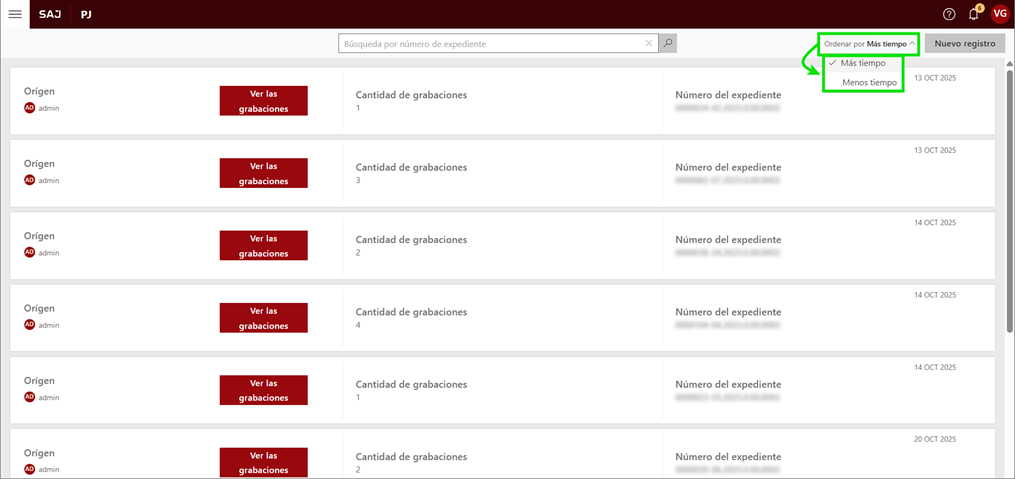
Task: Open the hamburger main menu
Action: click(15, 14)
